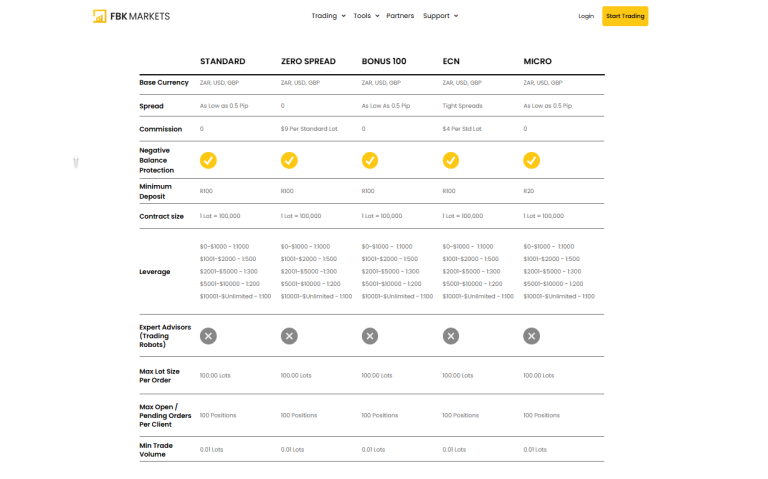
Task: Click the Login link
Action: [586, 16]
